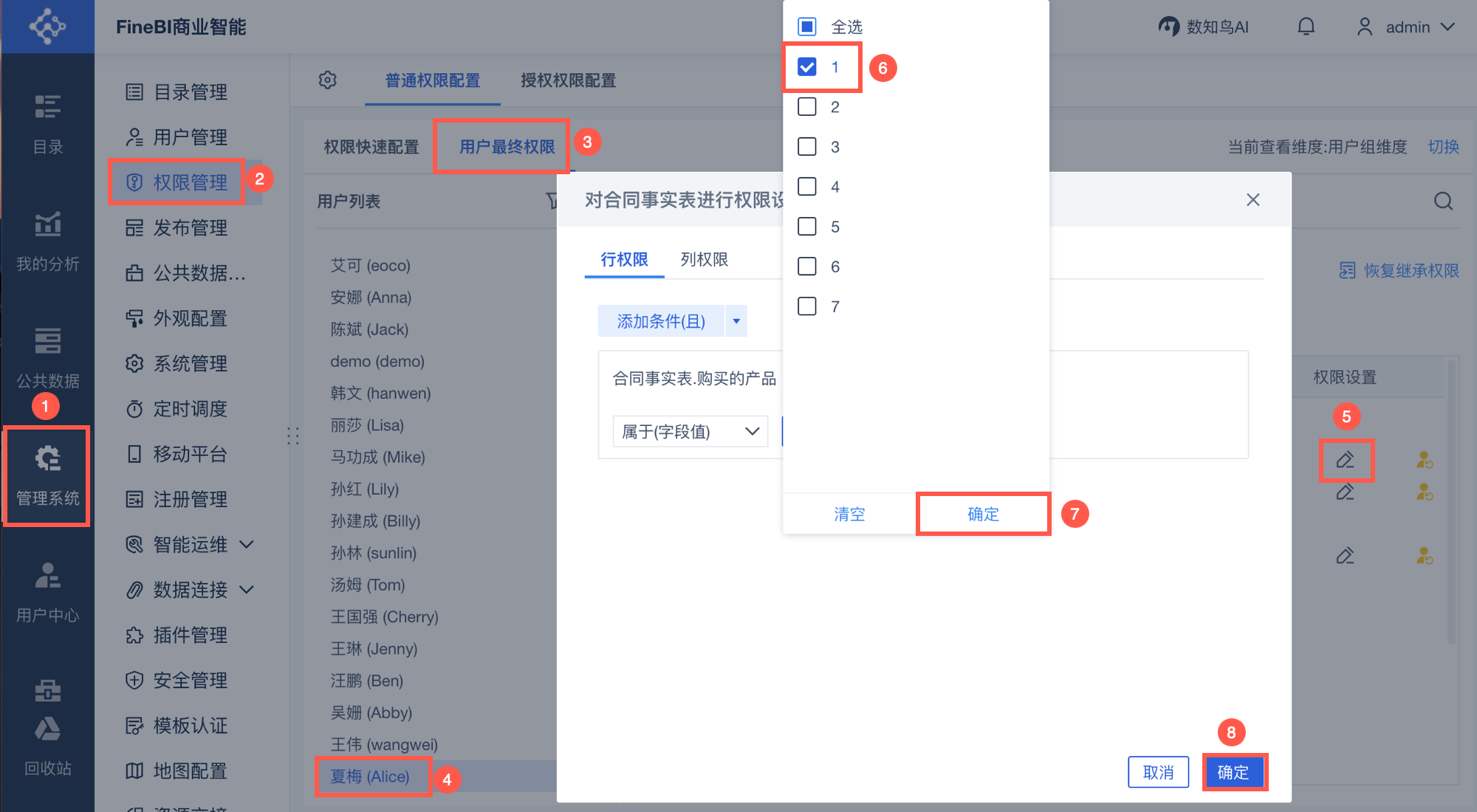Click the 取消 button in the dialog
Screen dimensions: 1477x812
1158,772
